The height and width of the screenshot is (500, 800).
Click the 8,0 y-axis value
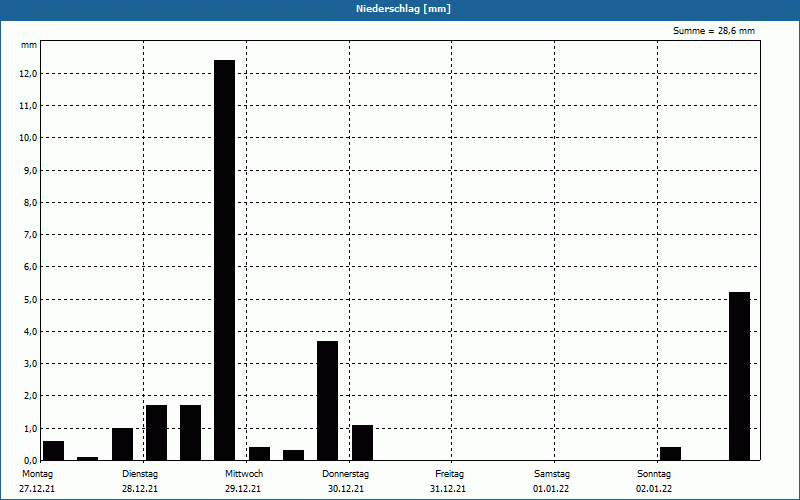(31, 203)
